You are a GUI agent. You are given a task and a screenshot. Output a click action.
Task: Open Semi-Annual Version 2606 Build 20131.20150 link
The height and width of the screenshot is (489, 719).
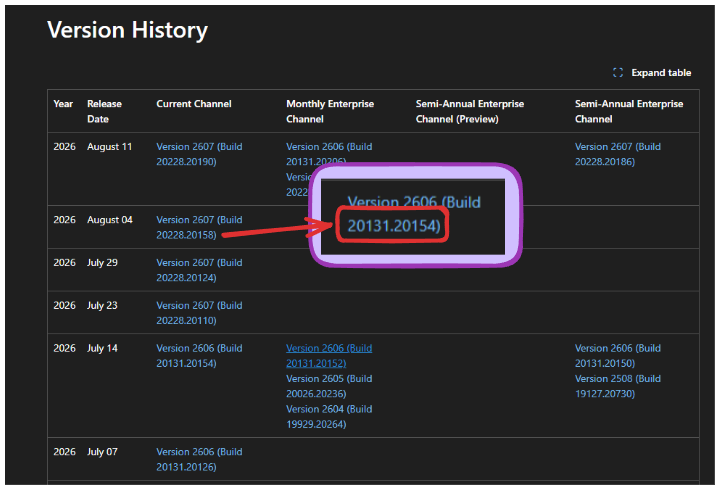618,356
